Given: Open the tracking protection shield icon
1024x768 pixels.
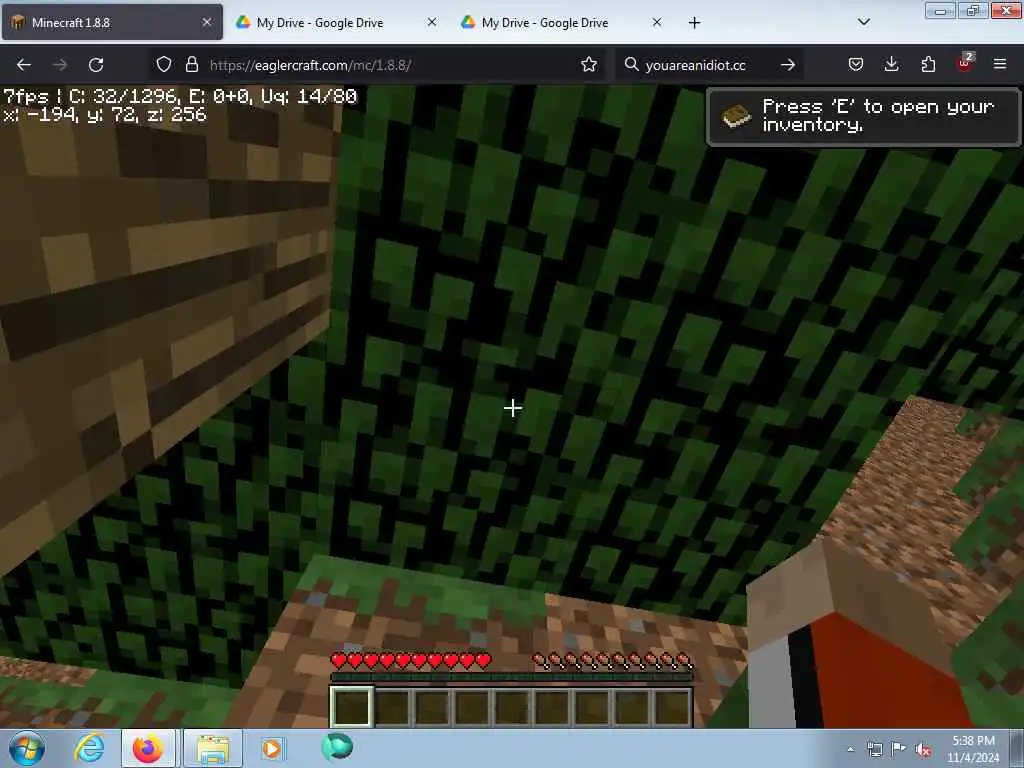Looking at the screenshot, I should coord(164,64).
